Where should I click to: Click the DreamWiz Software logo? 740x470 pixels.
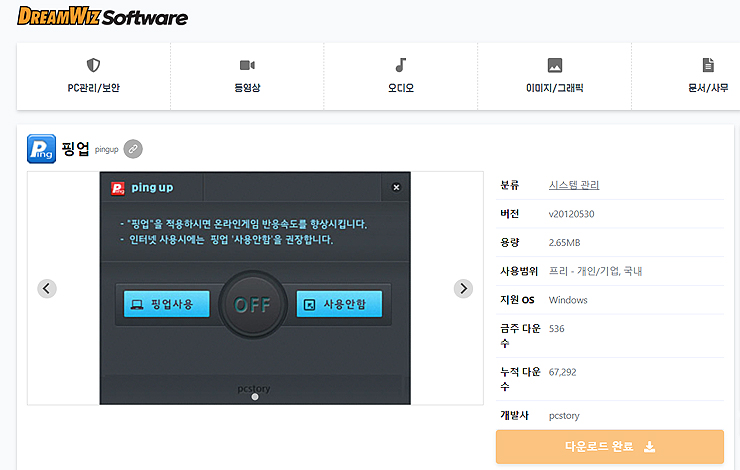pyautogui.click(x=102, y=17)
